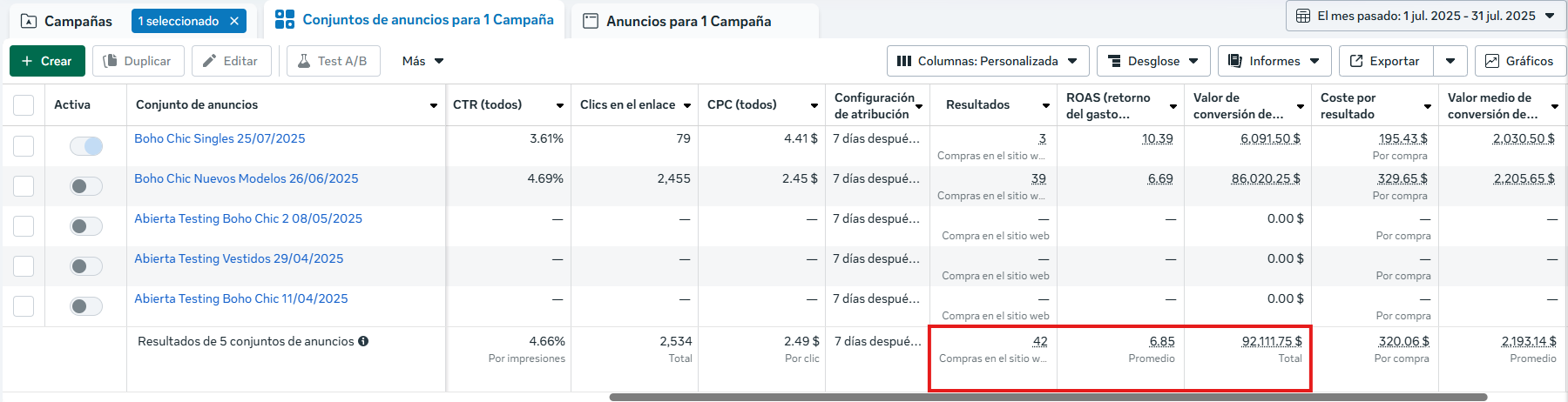Open the Desglose dropdown
Viewport: 1568px width, 402px height.
click(x=1153, y=61)
